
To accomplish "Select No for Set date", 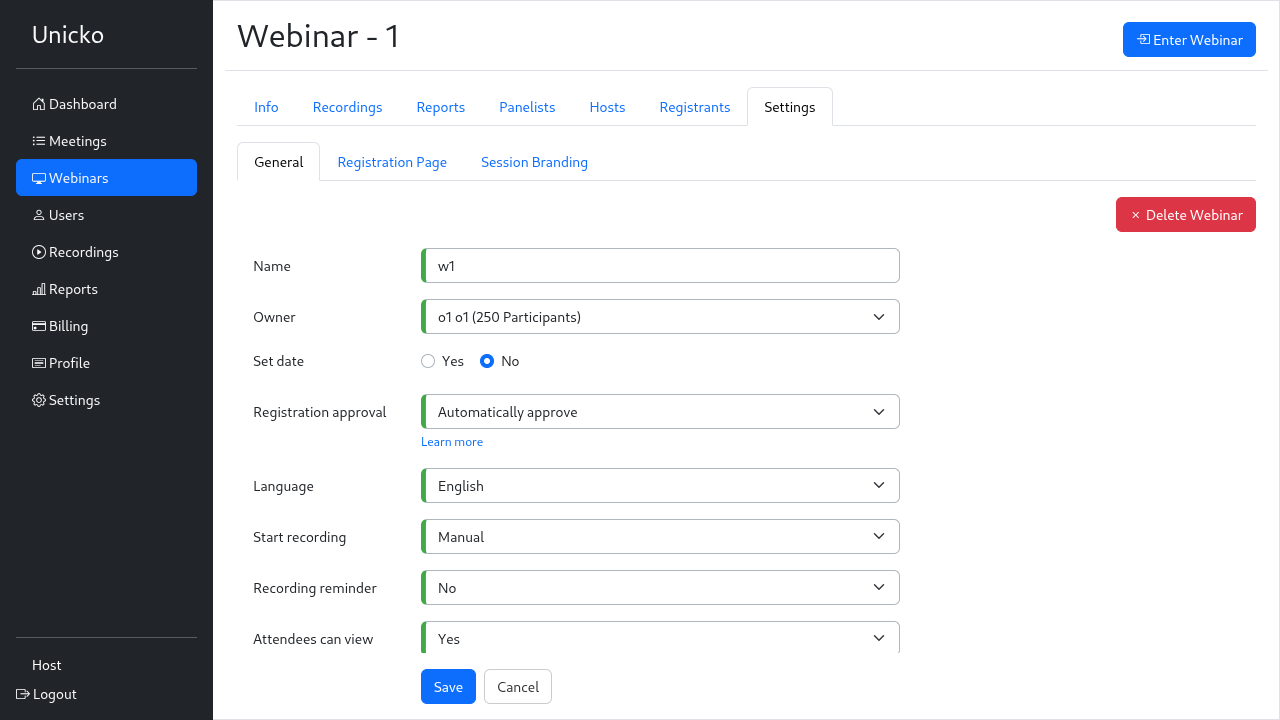I will (487, 361).
